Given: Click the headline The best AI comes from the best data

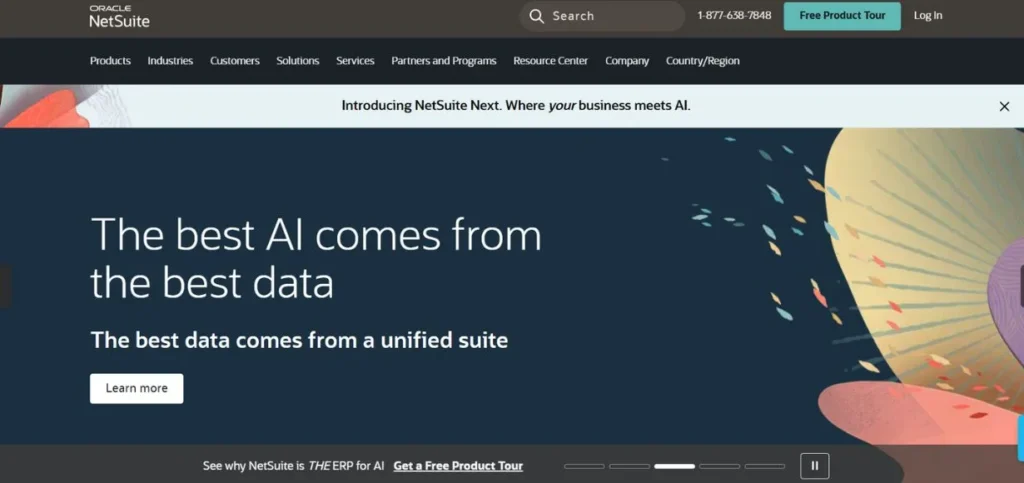Looking at the screenshot, I should click(315, 259).
